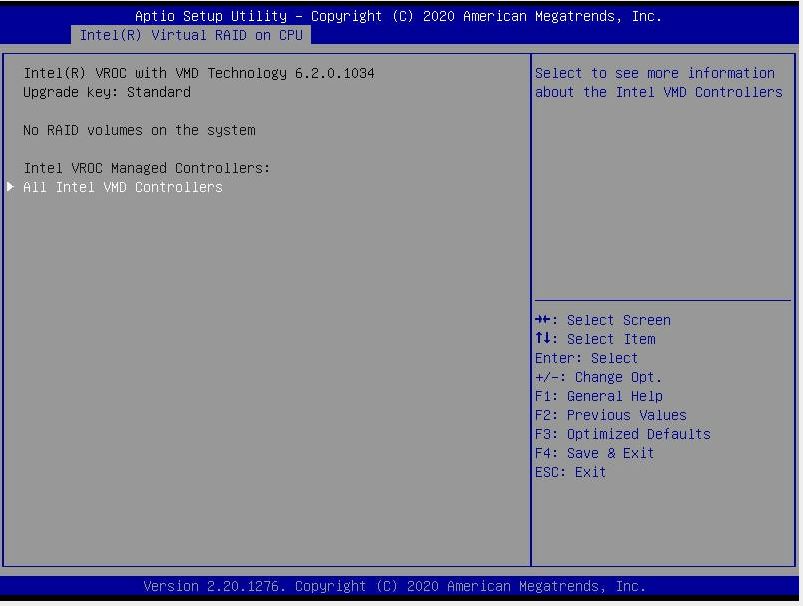Viewport: 803px width, 606px height.
Task: Click the 'F1: General Help' hint
Action: (x=599, y=396)
